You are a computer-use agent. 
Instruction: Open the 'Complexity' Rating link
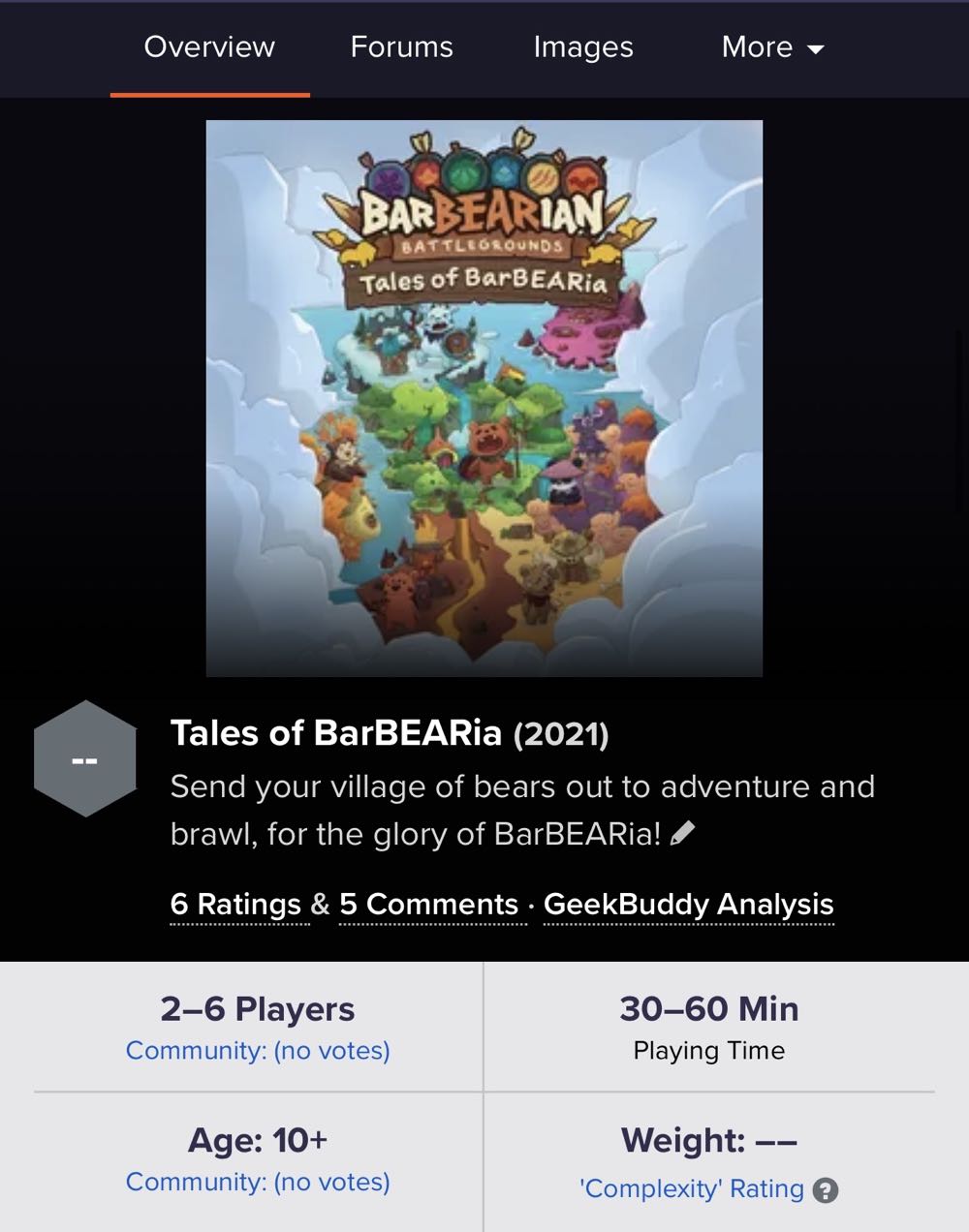[x=692, y=1189]
